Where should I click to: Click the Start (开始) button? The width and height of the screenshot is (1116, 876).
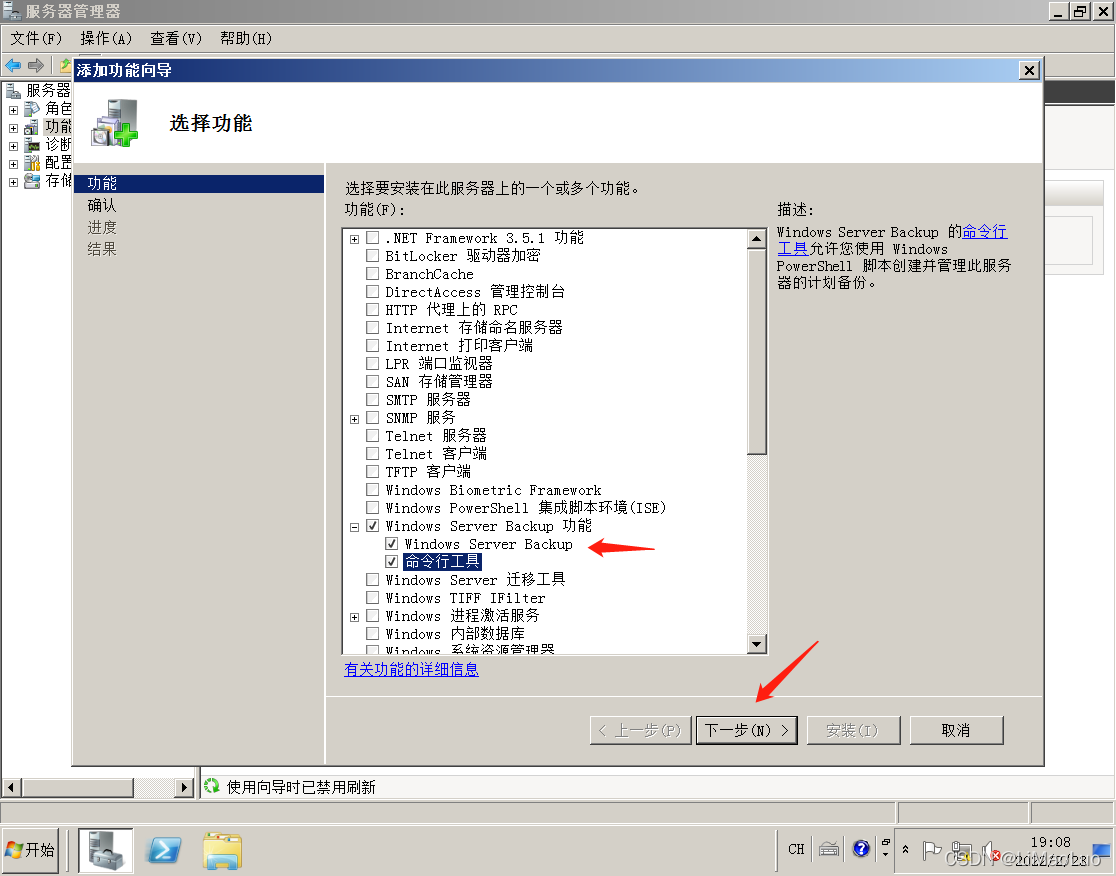[x=29, y=850]
